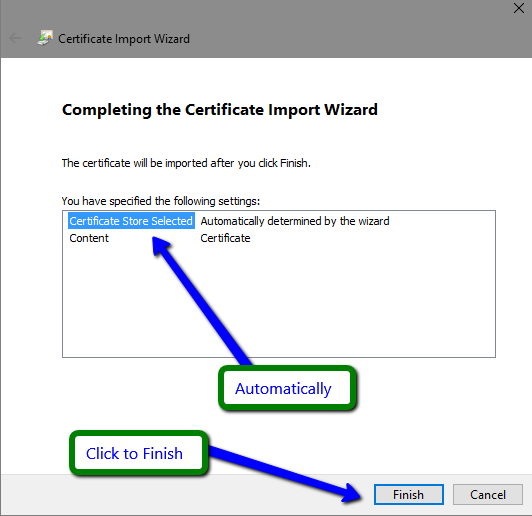
Task: Click the Certificate Import Wizard title text
Action: [124, 39]
